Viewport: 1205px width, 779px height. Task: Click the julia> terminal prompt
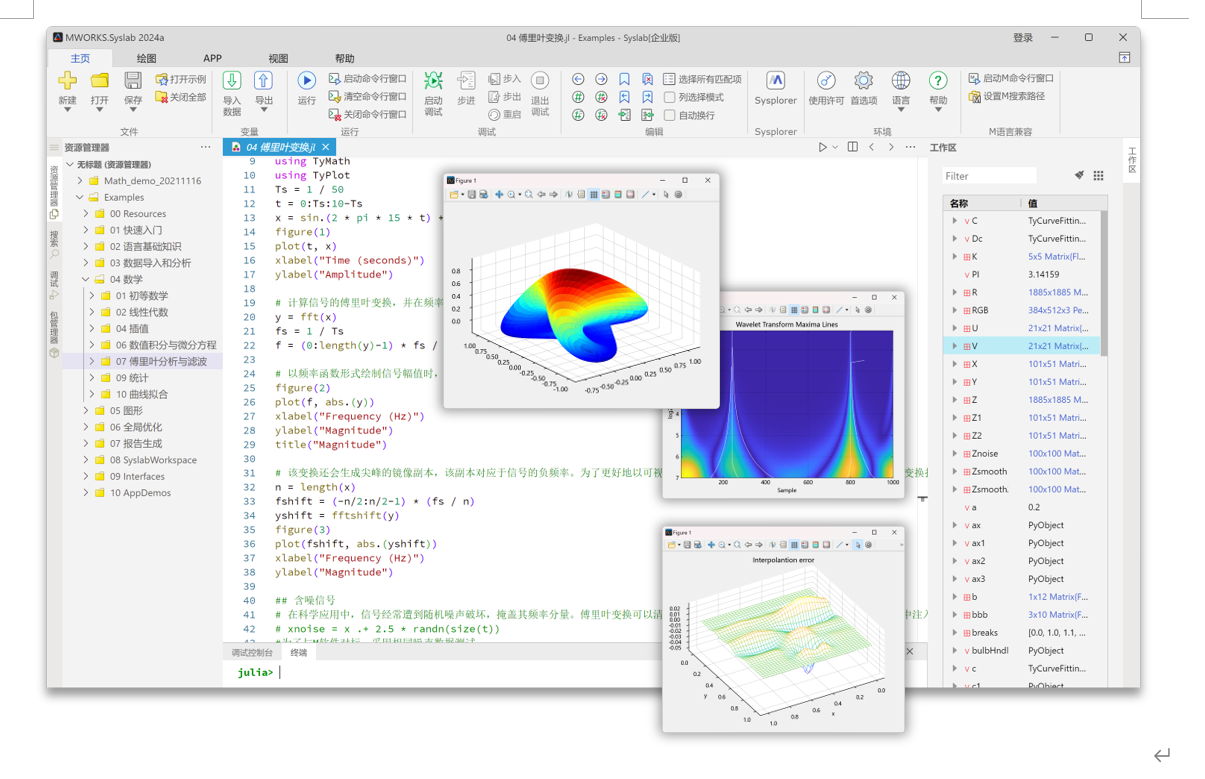(x=255, y=673)
